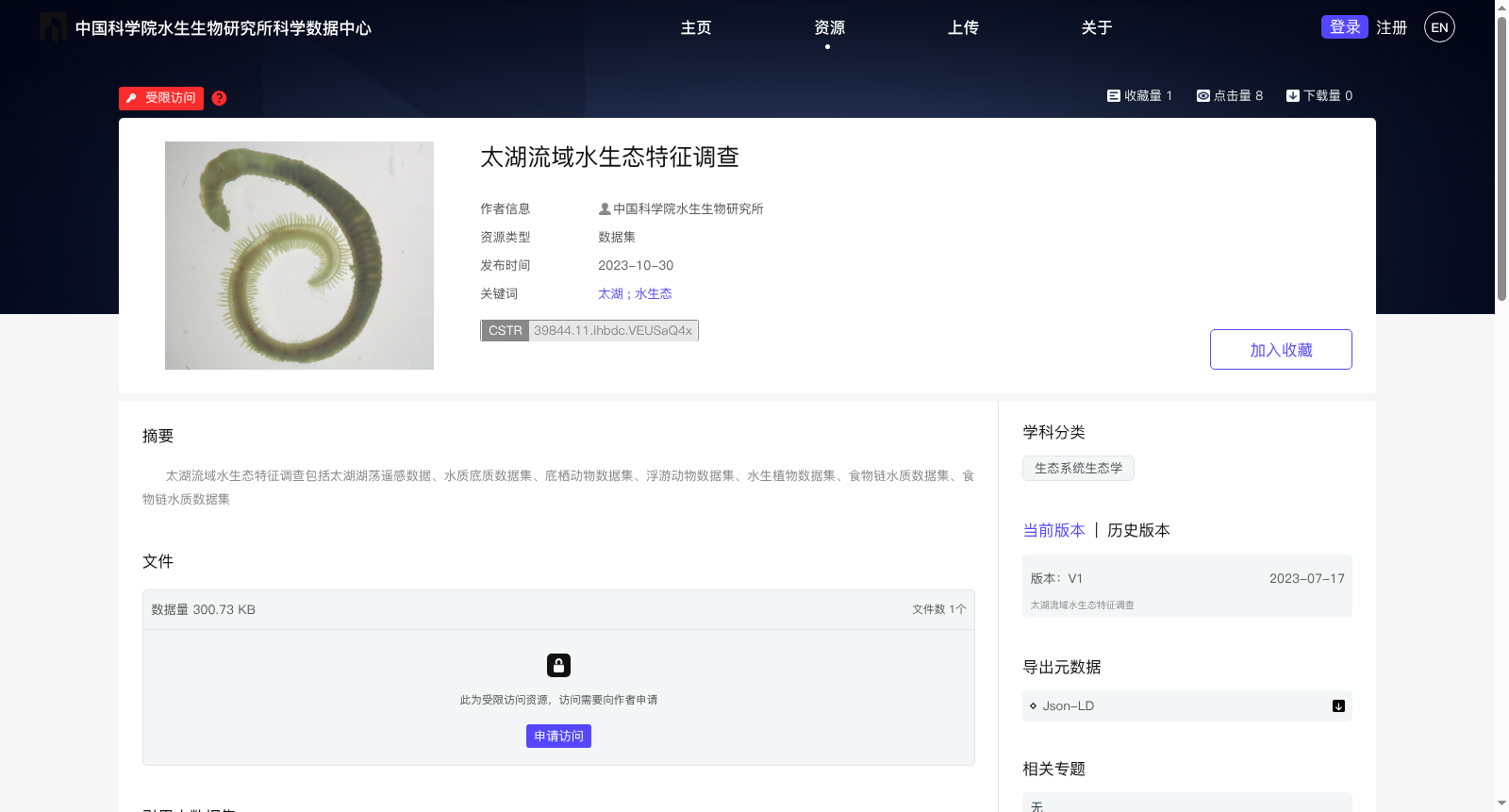Click the scrollbar down arrow
1509x812 pixels.
coord(1501,804)
